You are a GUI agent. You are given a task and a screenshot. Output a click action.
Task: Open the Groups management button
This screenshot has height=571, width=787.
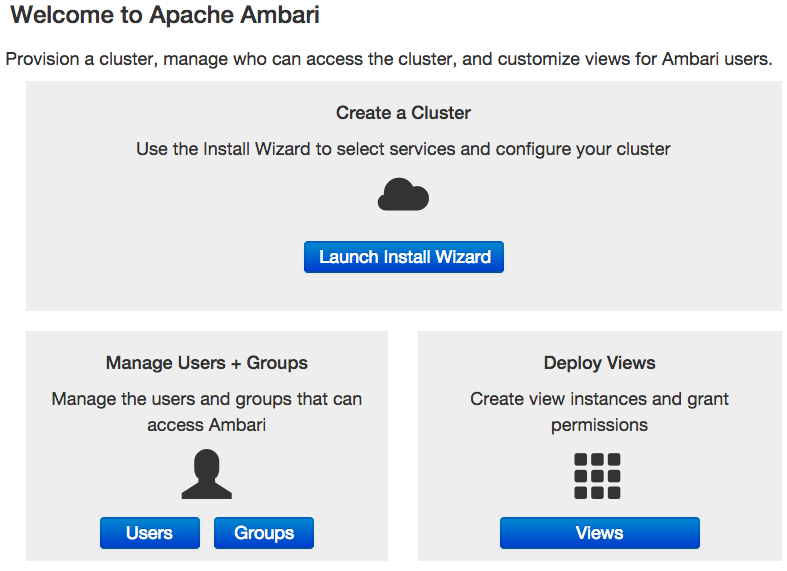click(264, 533)
